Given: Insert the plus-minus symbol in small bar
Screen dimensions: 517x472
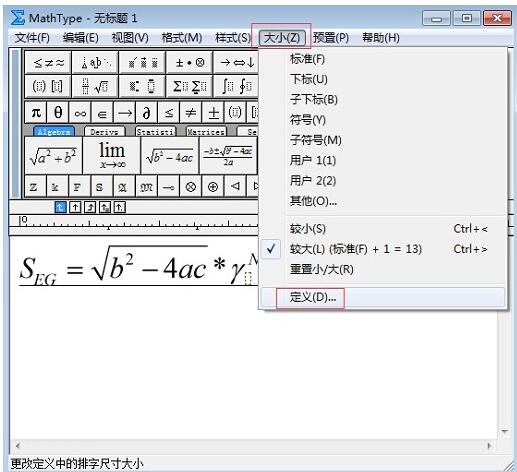Looking at the screenshot, I should [x=213, y=113].
